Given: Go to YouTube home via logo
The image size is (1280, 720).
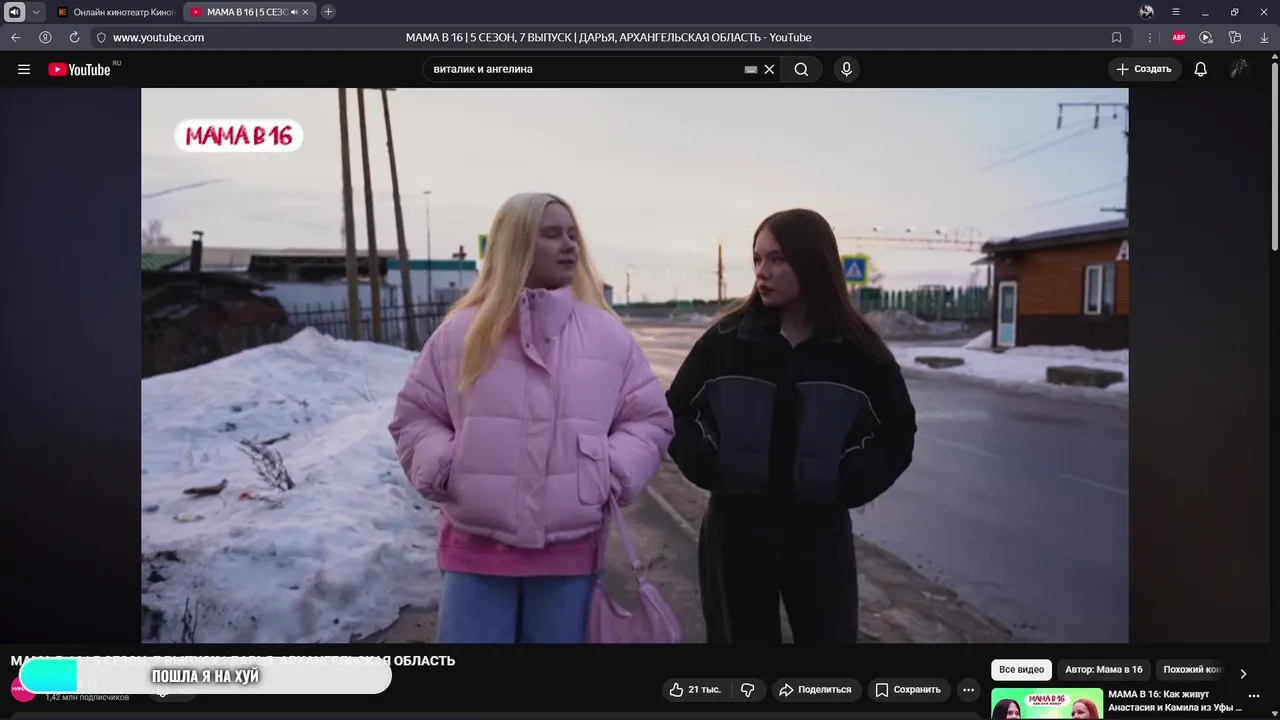Looking at the screenshot, I should [79, 69].
